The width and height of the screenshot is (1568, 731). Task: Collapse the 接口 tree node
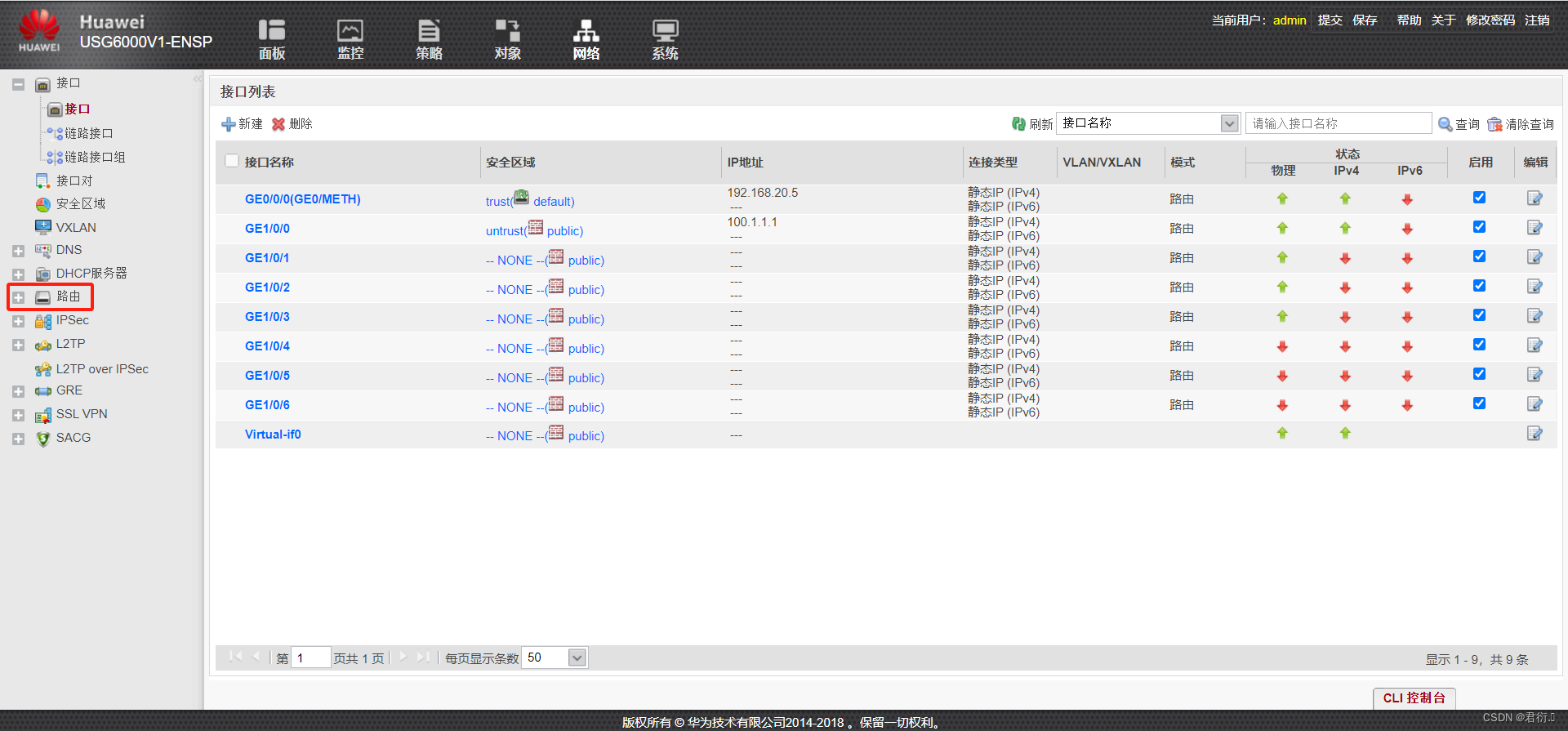tap(18, 84)
